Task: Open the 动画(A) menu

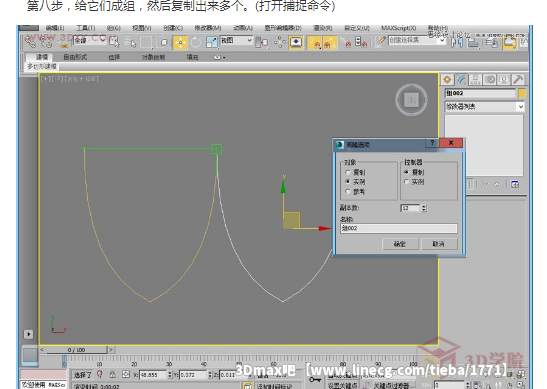Action: [243, 28]
